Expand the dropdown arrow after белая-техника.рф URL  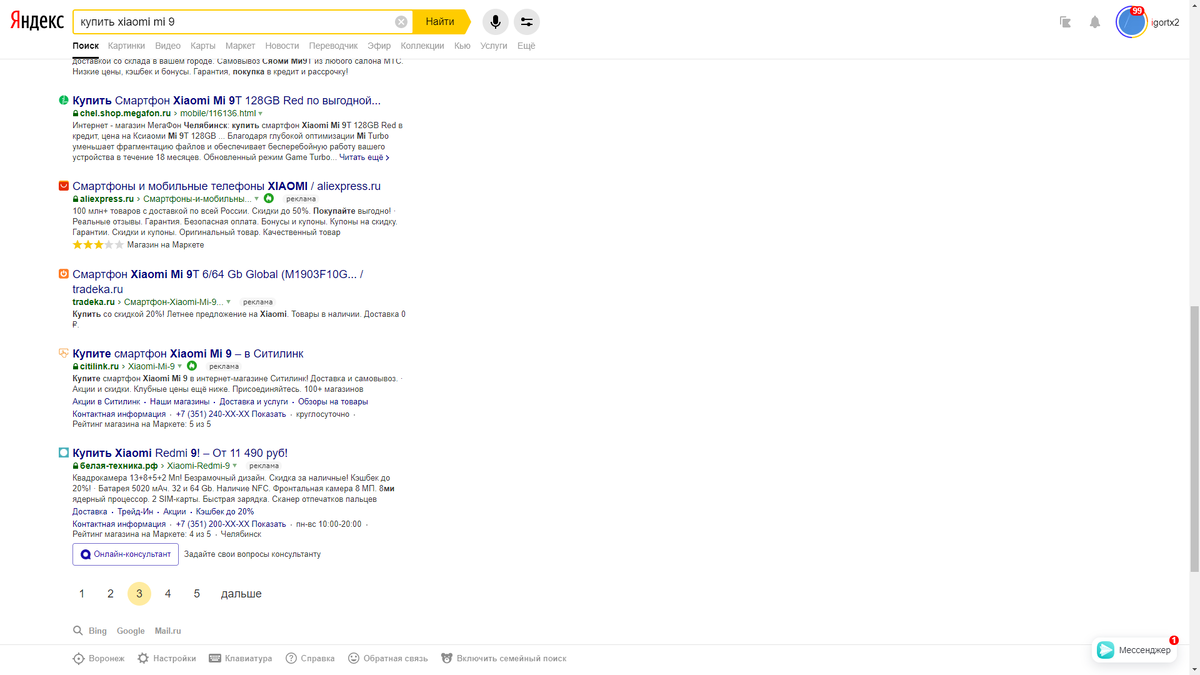(236, 466)
